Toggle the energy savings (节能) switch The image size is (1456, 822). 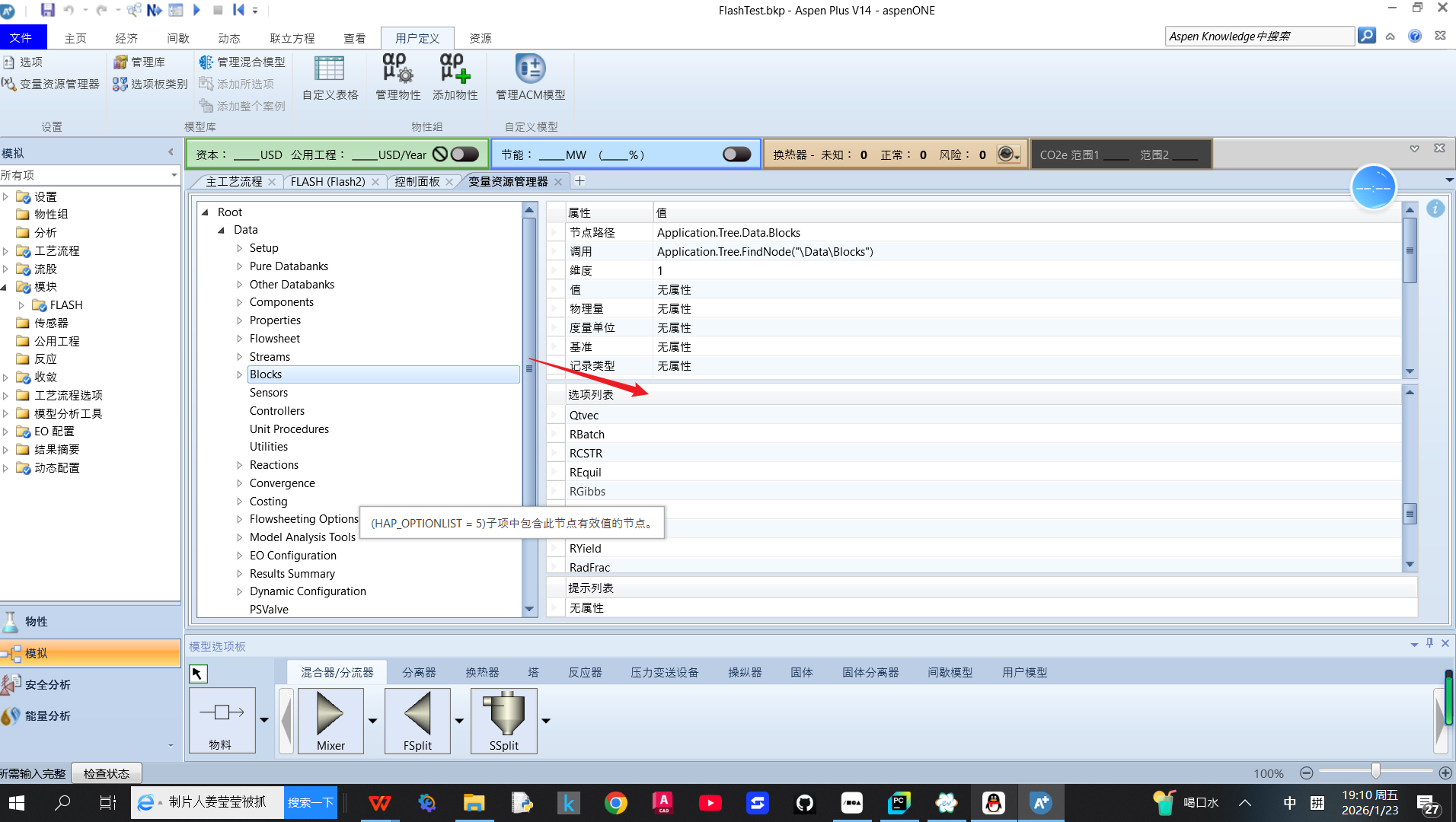pyautogui.click(x=736, y=155)
